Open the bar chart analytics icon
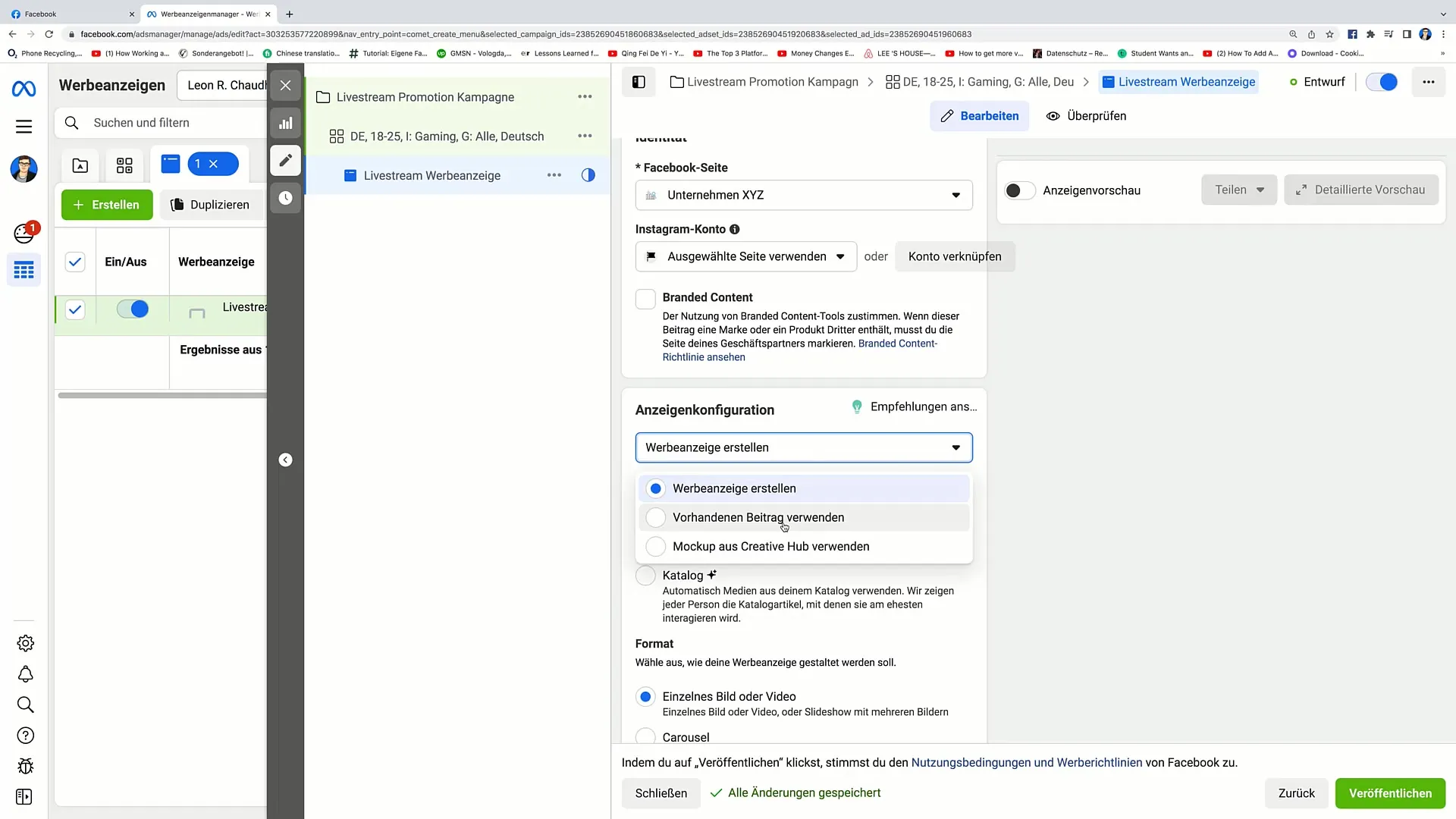This screenshot has height=819, width=1456. [x=285, y=122]
